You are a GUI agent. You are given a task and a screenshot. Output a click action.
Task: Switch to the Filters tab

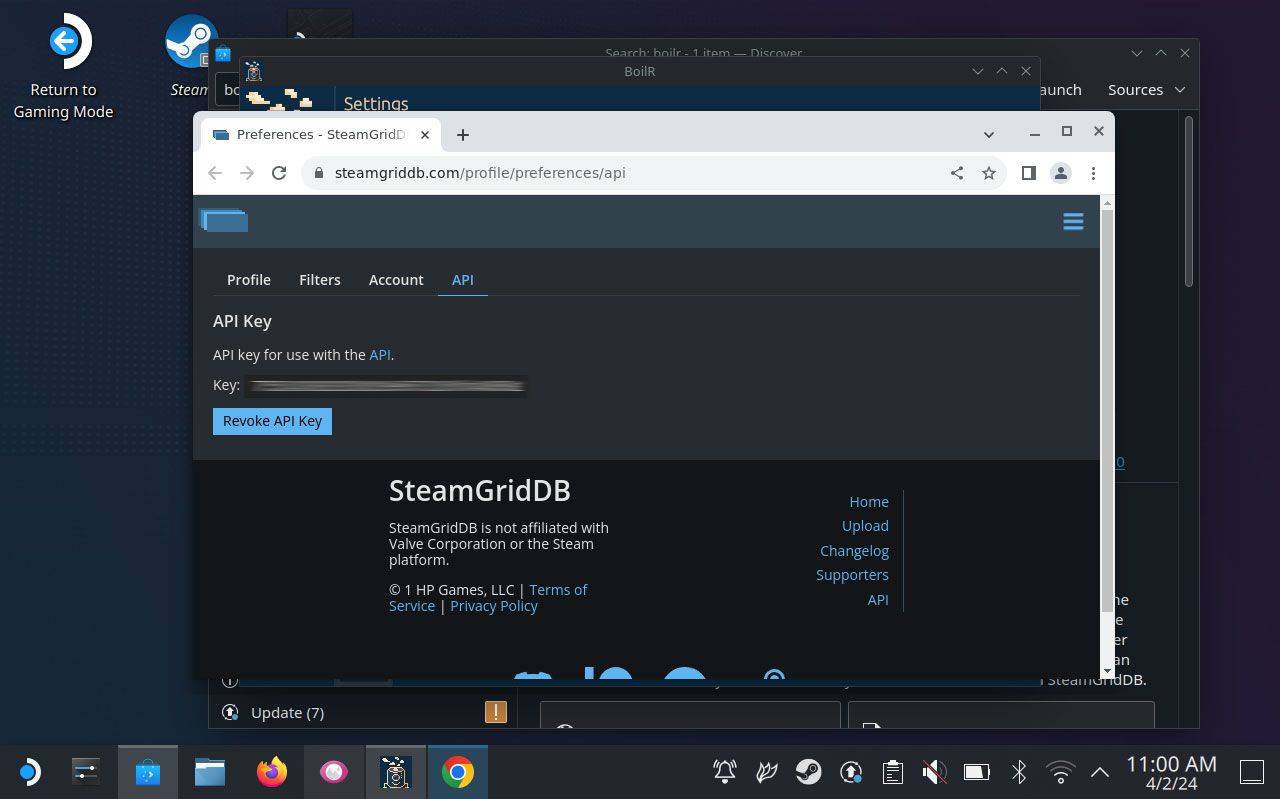[x=320, y=280]
